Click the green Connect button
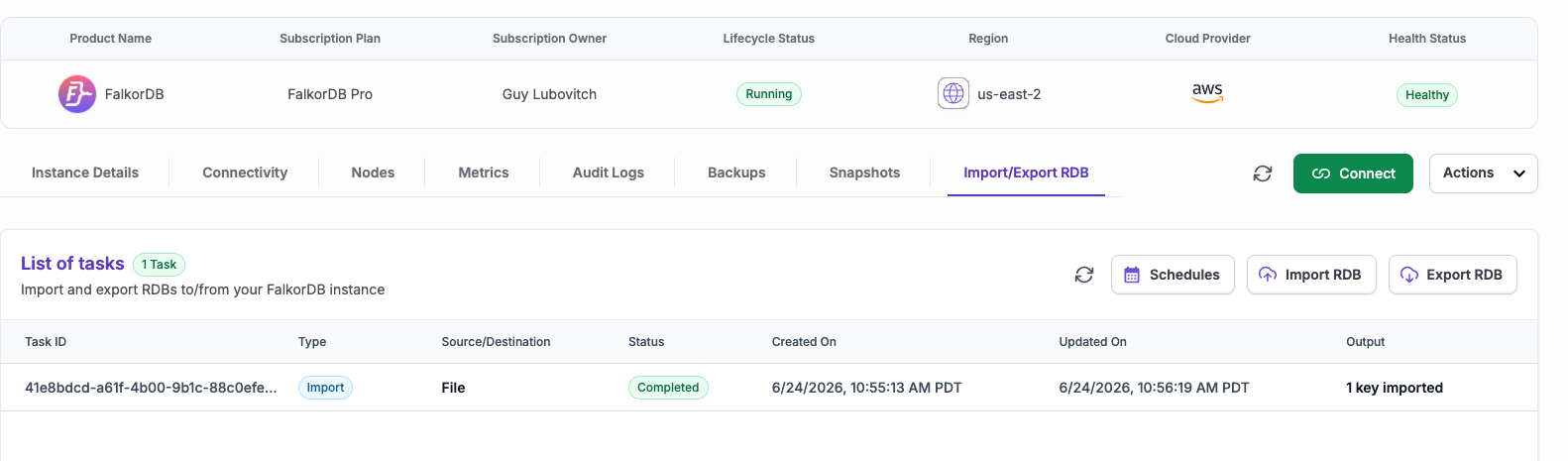This screenshot has height=461, width=1568. pos(1353,173)
